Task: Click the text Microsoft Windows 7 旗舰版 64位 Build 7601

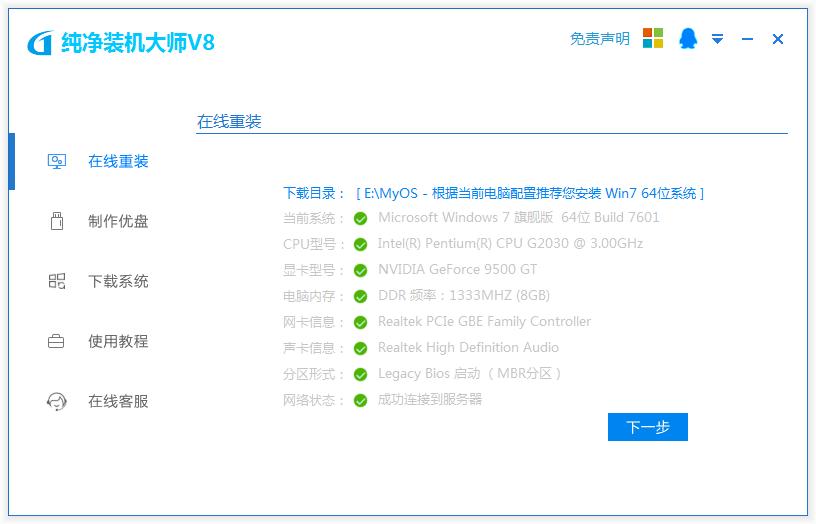Action: click(x=518, y=218)
